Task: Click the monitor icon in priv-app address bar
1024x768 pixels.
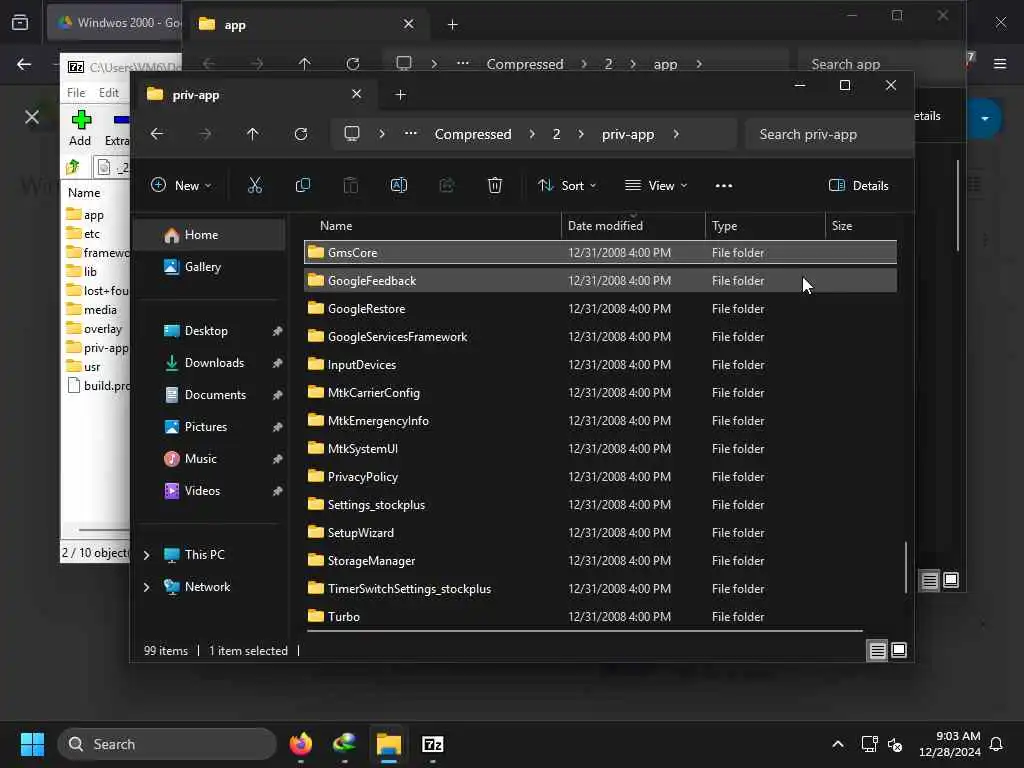Action: point(352,134)
